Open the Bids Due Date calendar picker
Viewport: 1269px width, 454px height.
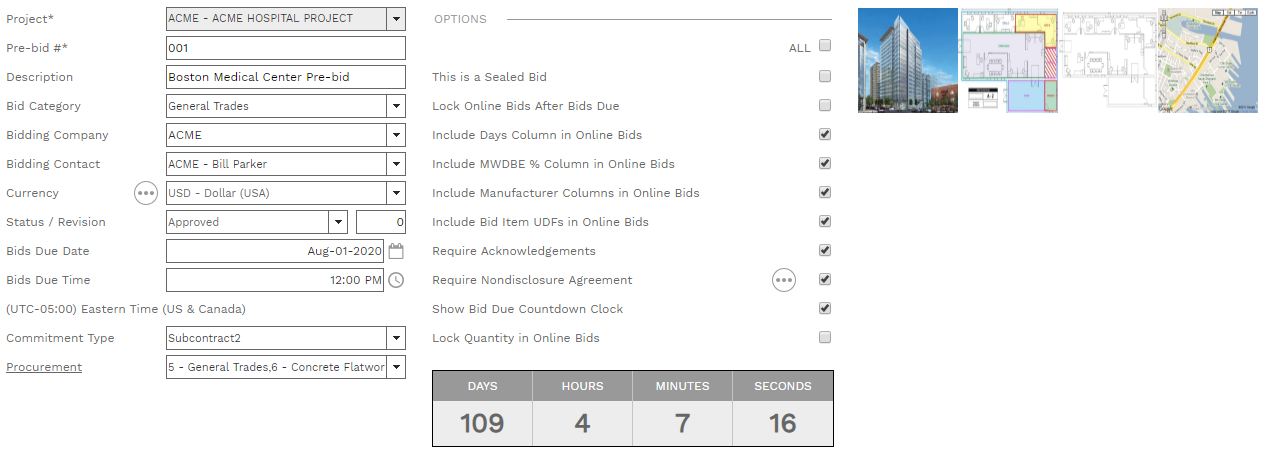[396, 251]
